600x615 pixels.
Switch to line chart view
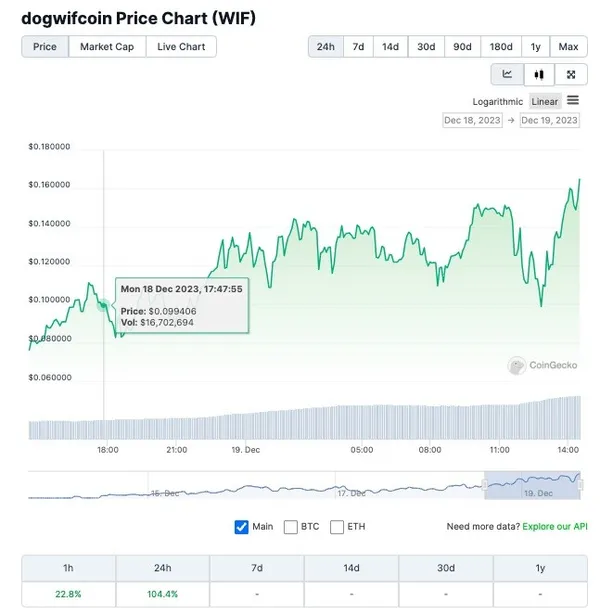pos(507,74)
